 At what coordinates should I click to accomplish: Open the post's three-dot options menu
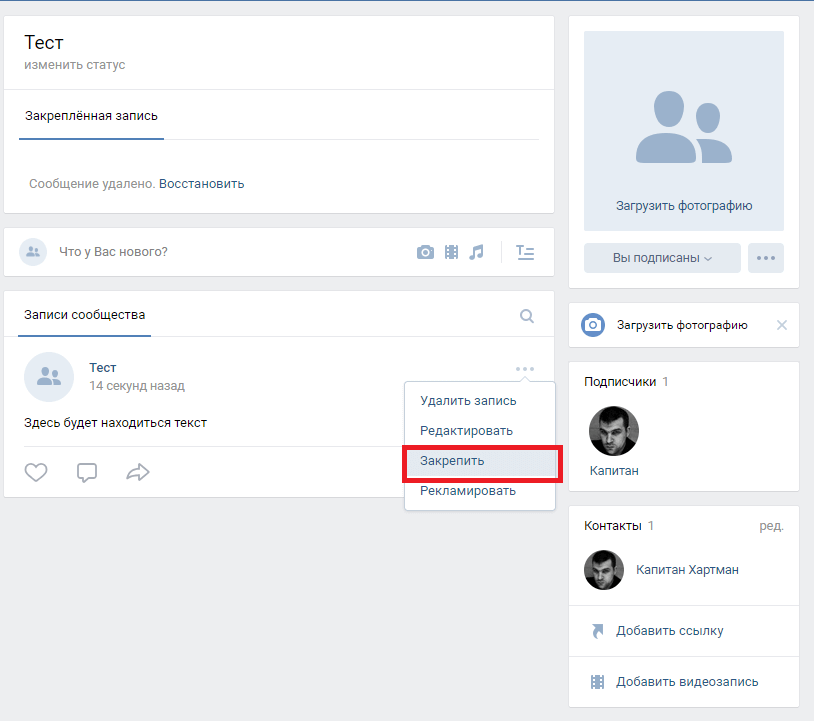point(525,369)
